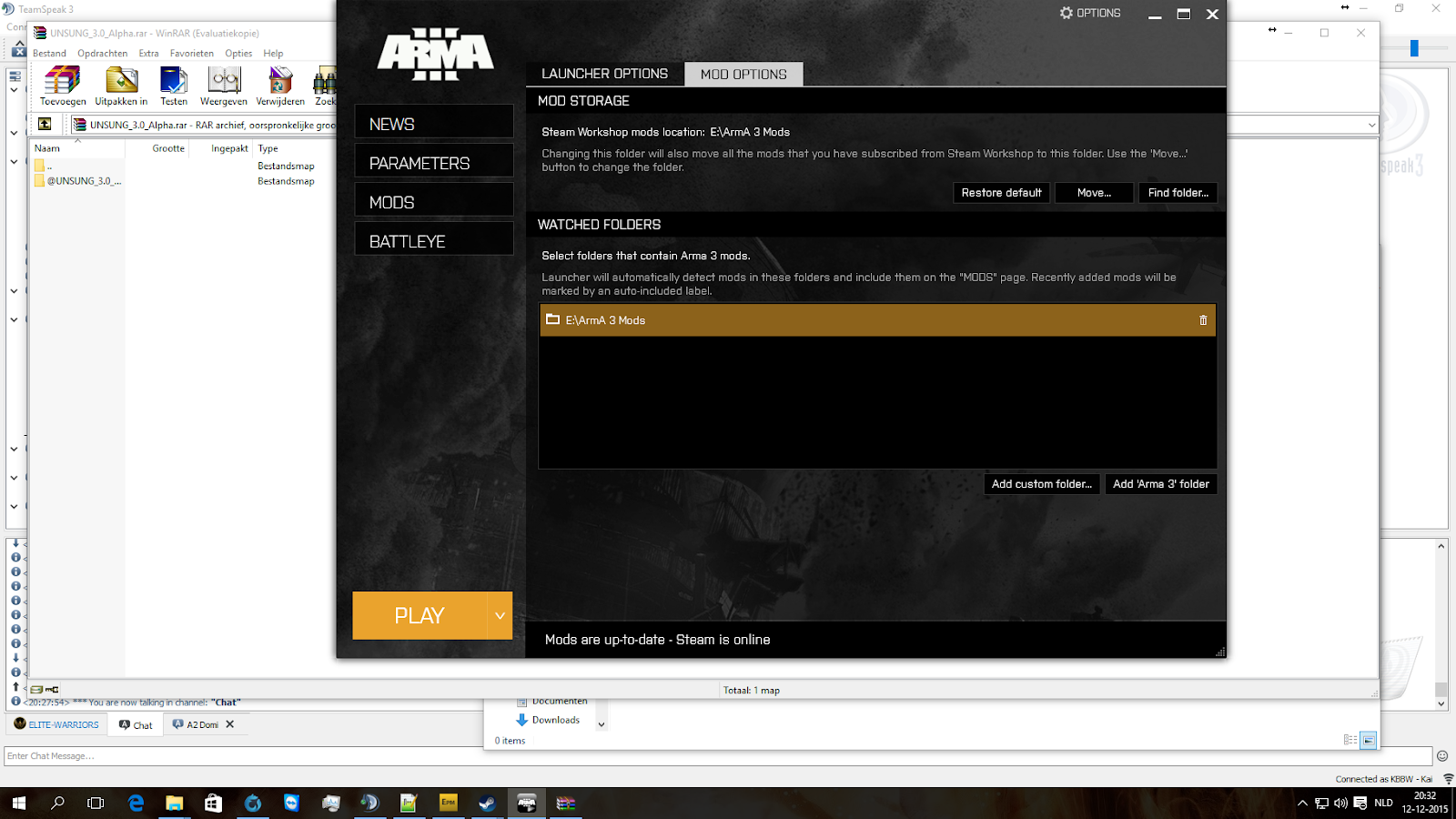This screenshot has width=1456, height=819.
Task: Open MODS section in Arma launcher
Action: pos(434,200)
